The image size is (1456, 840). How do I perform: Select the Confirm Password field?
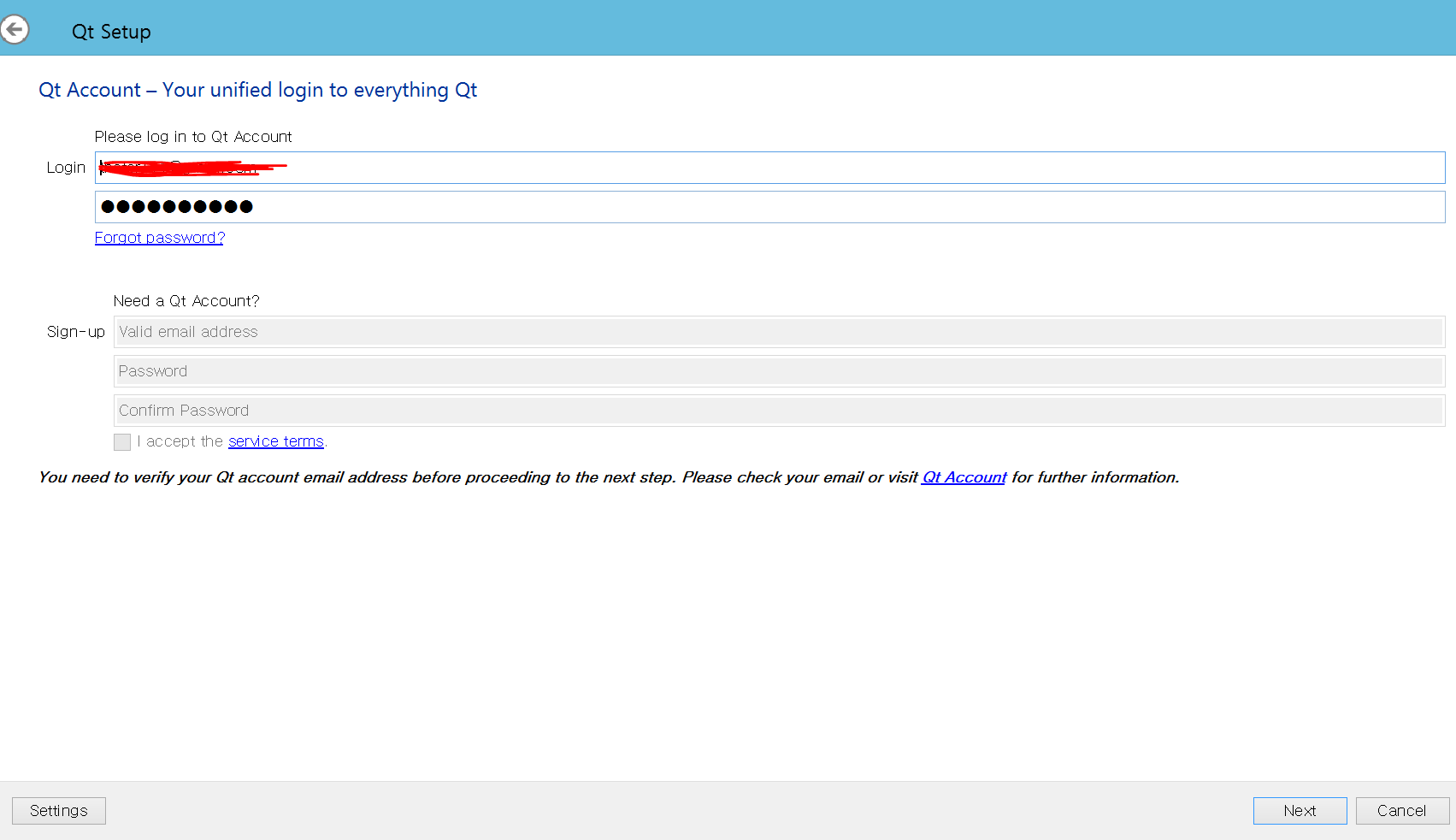pyautogui.click(x=779, y=411)
